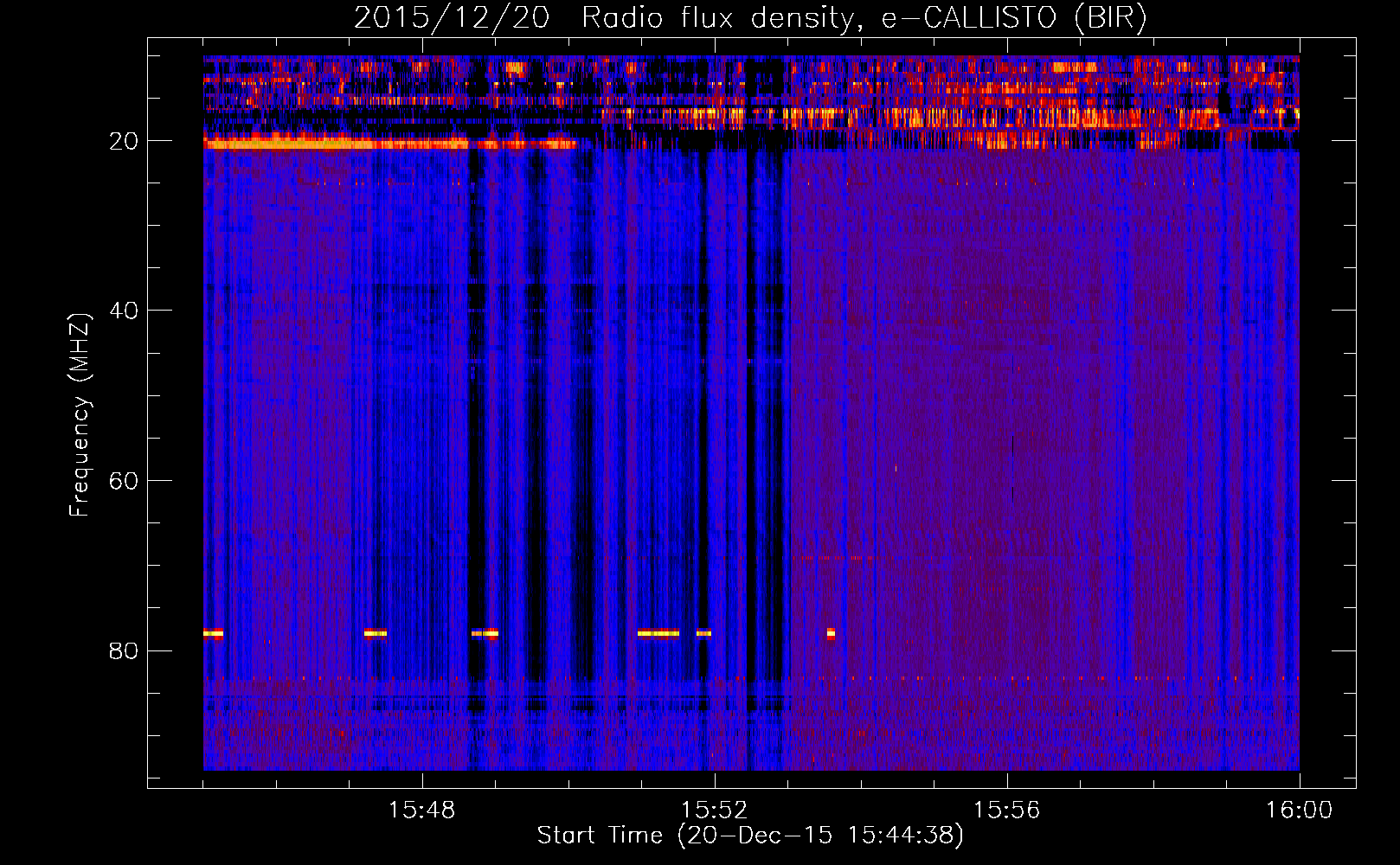Click the date "2015/12/20" in the title

452,18
